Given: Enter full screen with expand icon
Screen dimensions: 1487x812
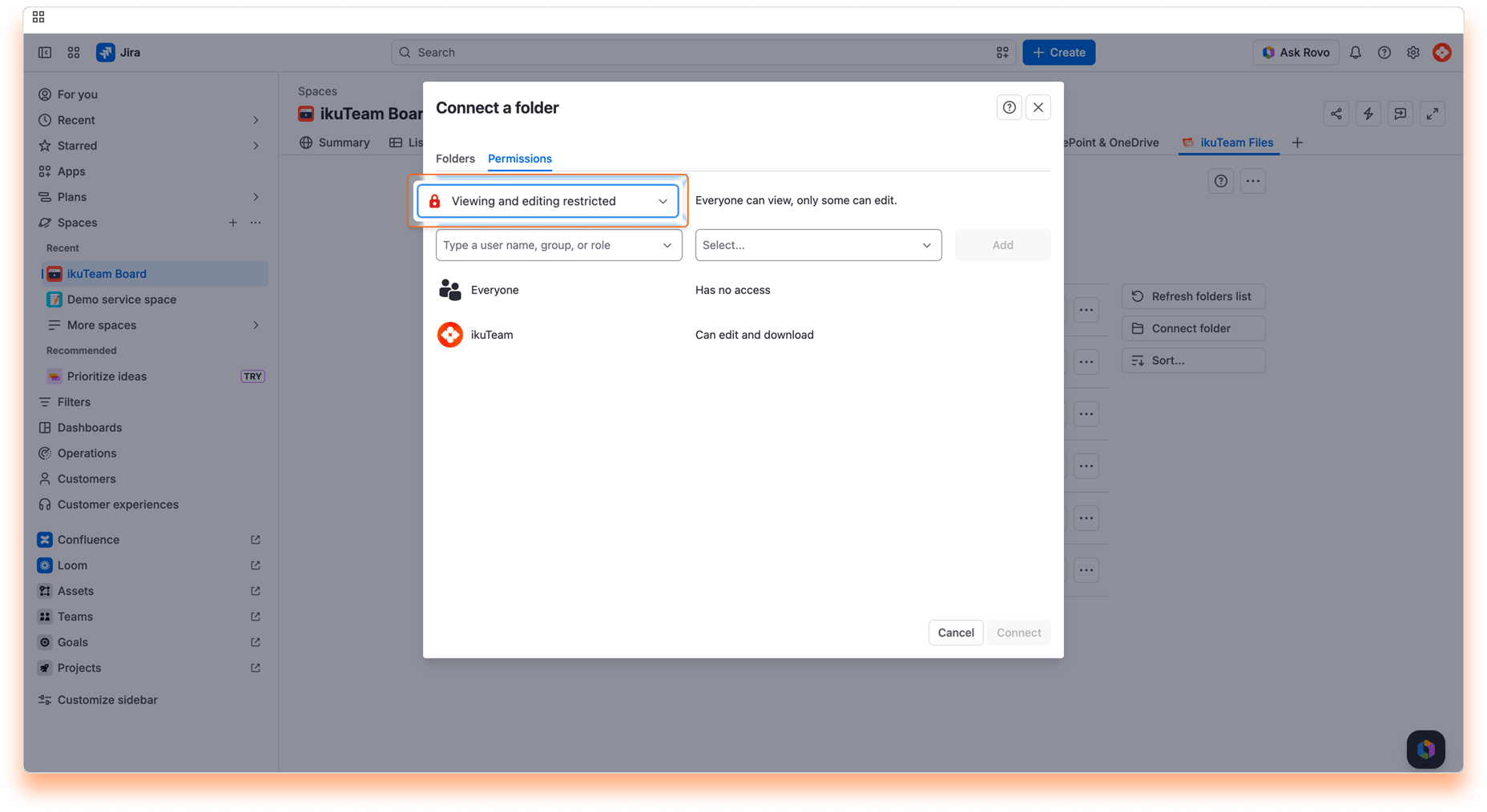Looking at the screenshot, I should [1432, 114].
